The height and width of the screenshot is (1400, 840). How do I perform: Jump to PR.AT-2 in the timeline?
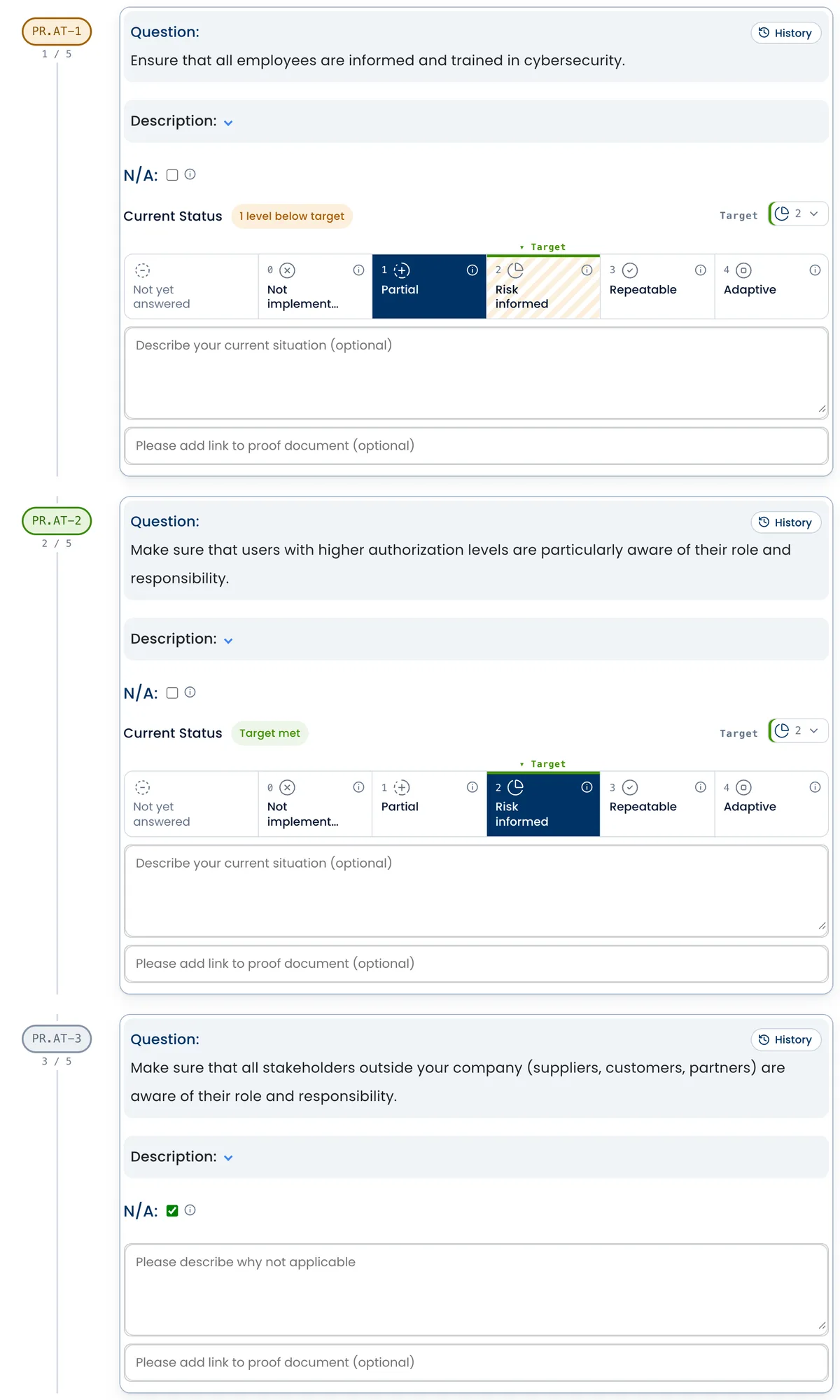57,521
